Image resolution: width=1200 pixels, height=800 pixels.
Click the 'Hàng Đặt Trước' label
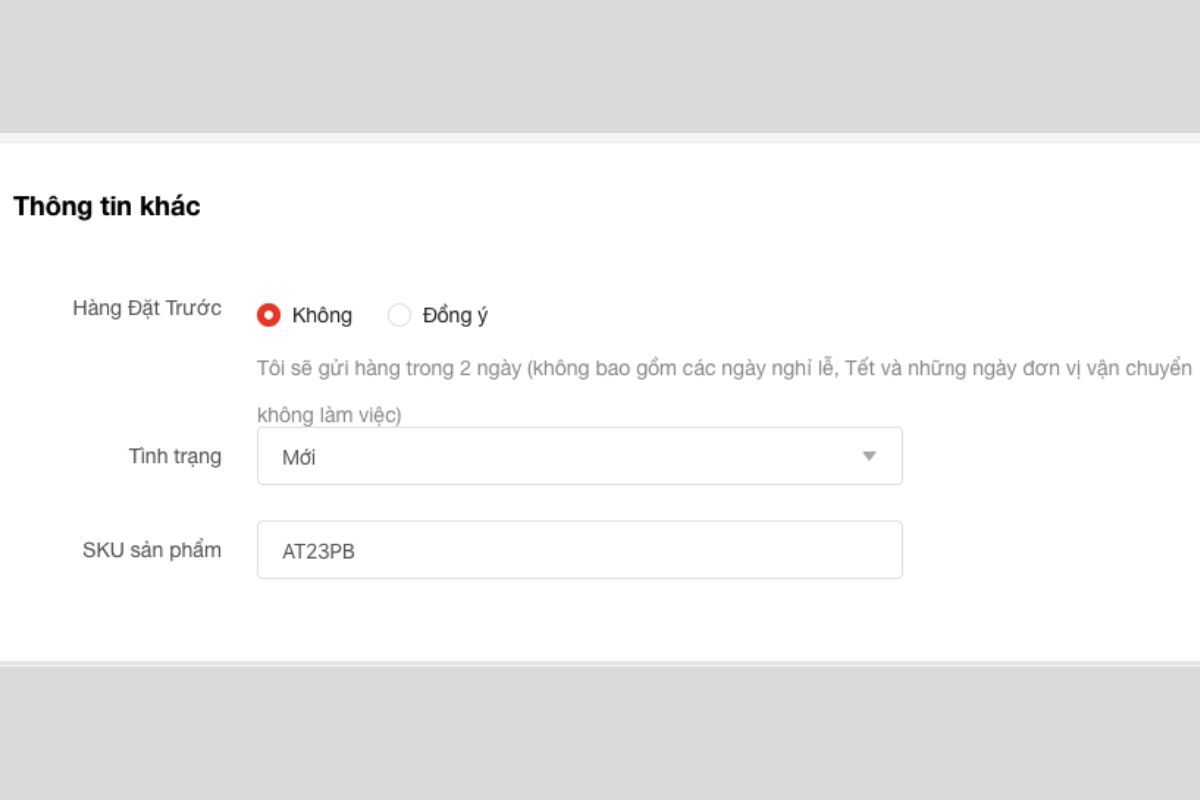(x=147, y=308)
